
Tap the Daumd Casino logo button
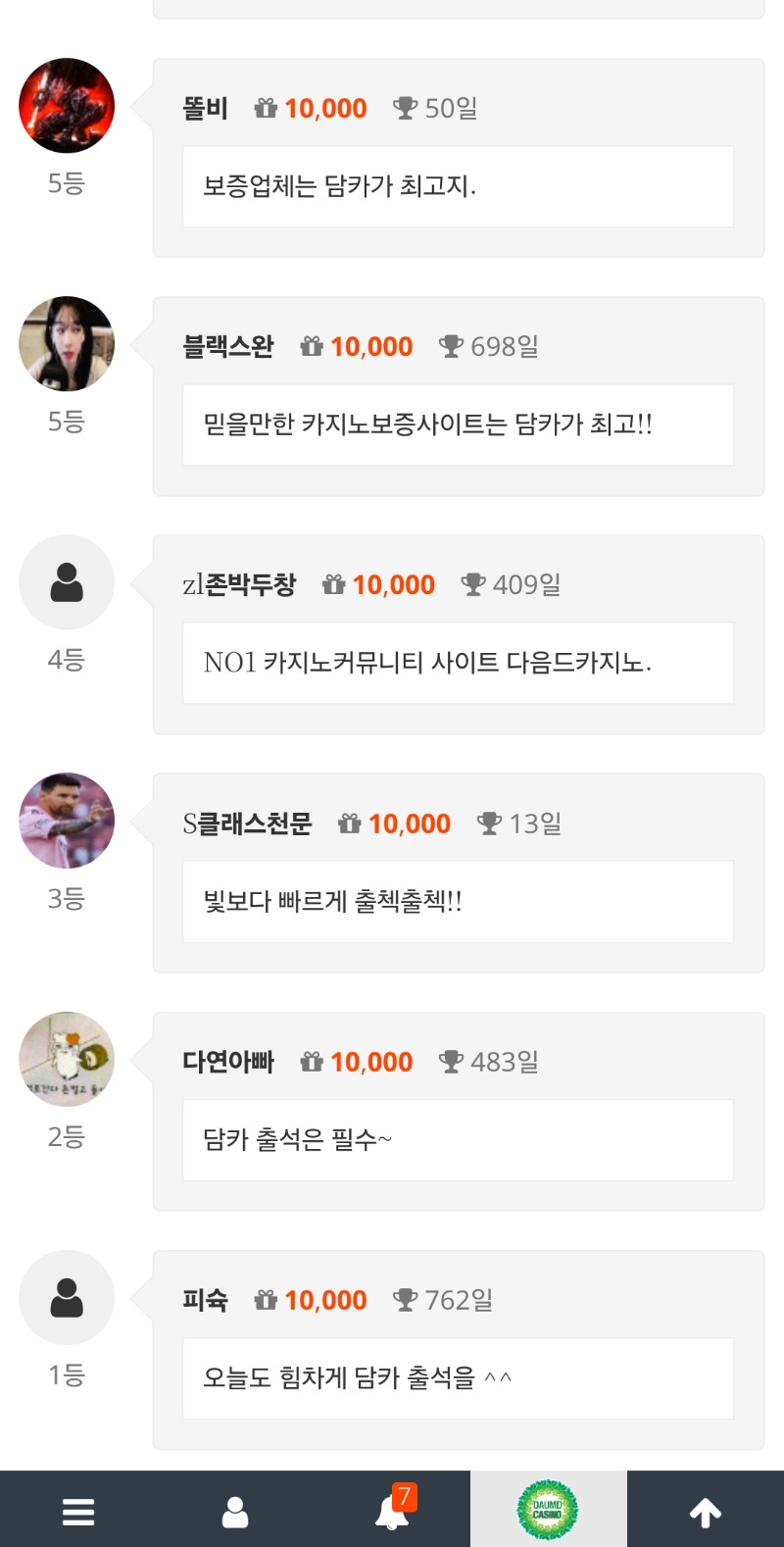tap(548, 1510)
